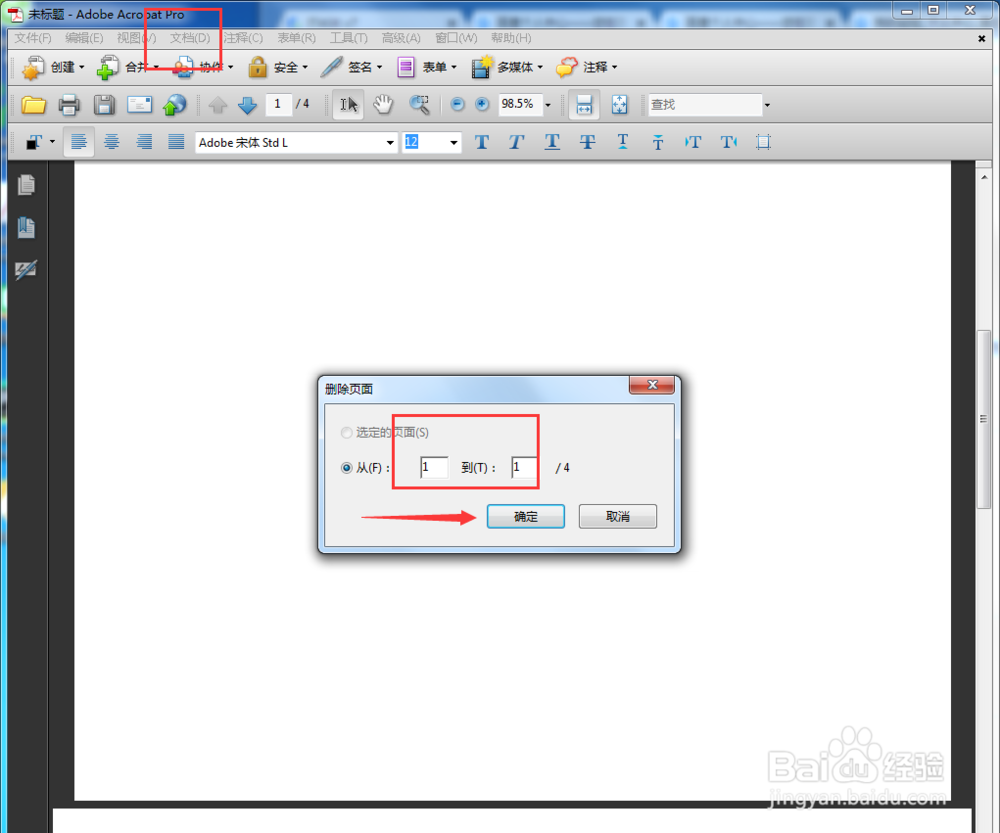
Task: Click the email envelope icon
Action: pos(139,105)
